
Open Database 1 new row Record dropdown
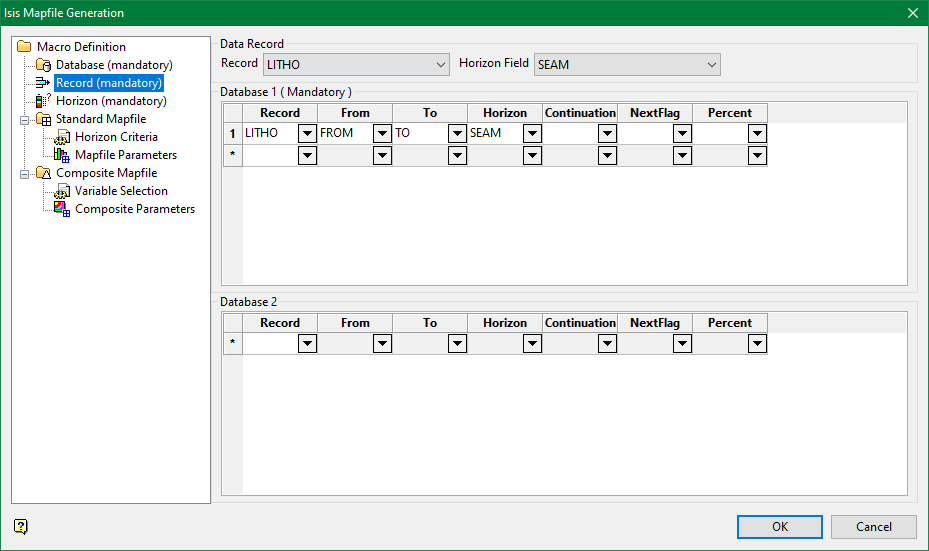click(x=307, y=155)
